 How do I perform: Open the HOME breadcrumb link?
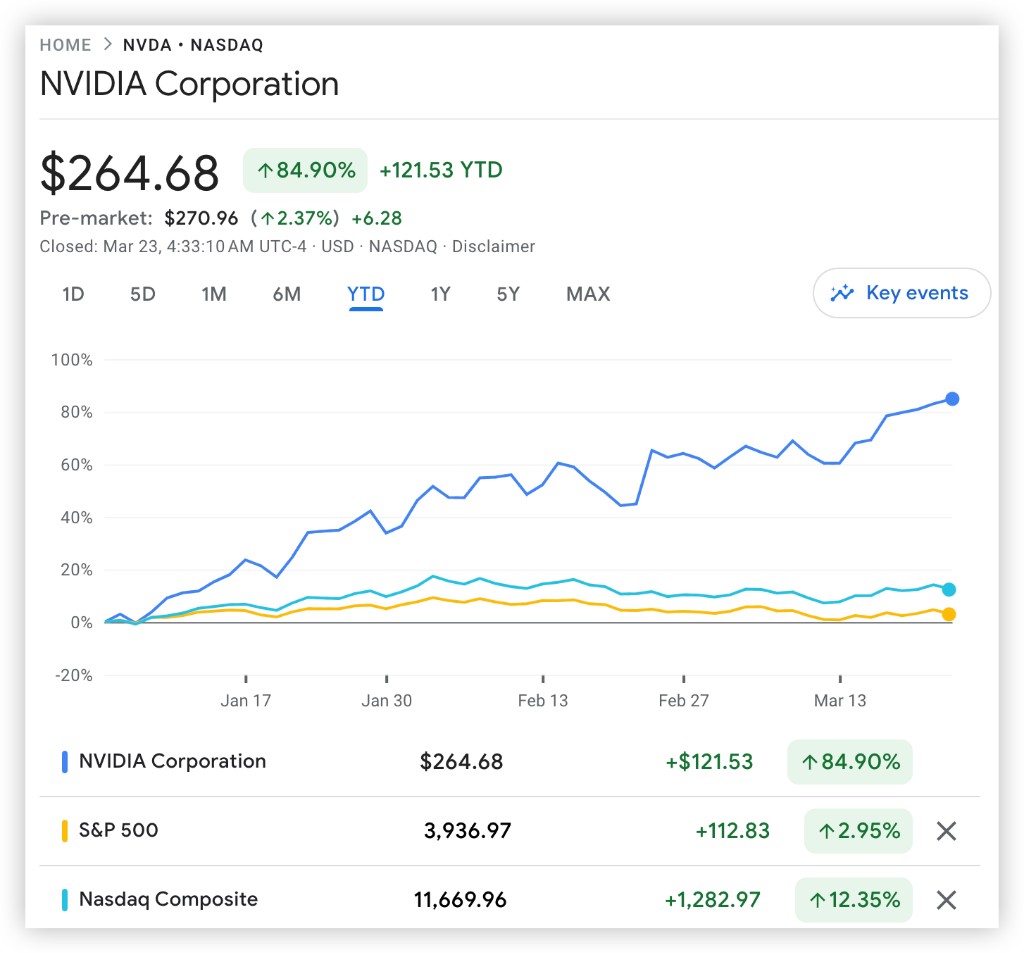pyautogui.click(x=65, y=45)
